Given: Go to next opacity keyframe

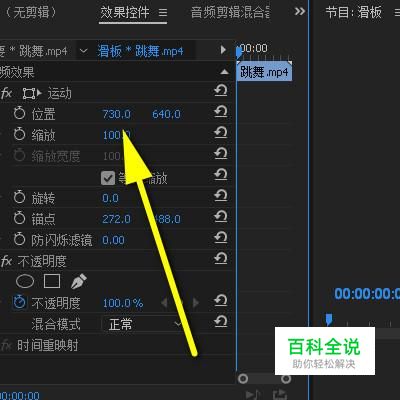Looking at the screenshot, I should 196,303.
